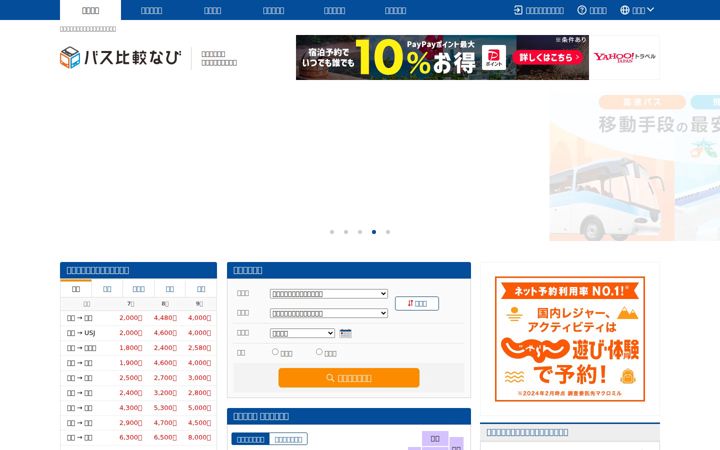Select the second carousel dot
Image resolution: width=720 pixels, height=450 pixels.
346,232
